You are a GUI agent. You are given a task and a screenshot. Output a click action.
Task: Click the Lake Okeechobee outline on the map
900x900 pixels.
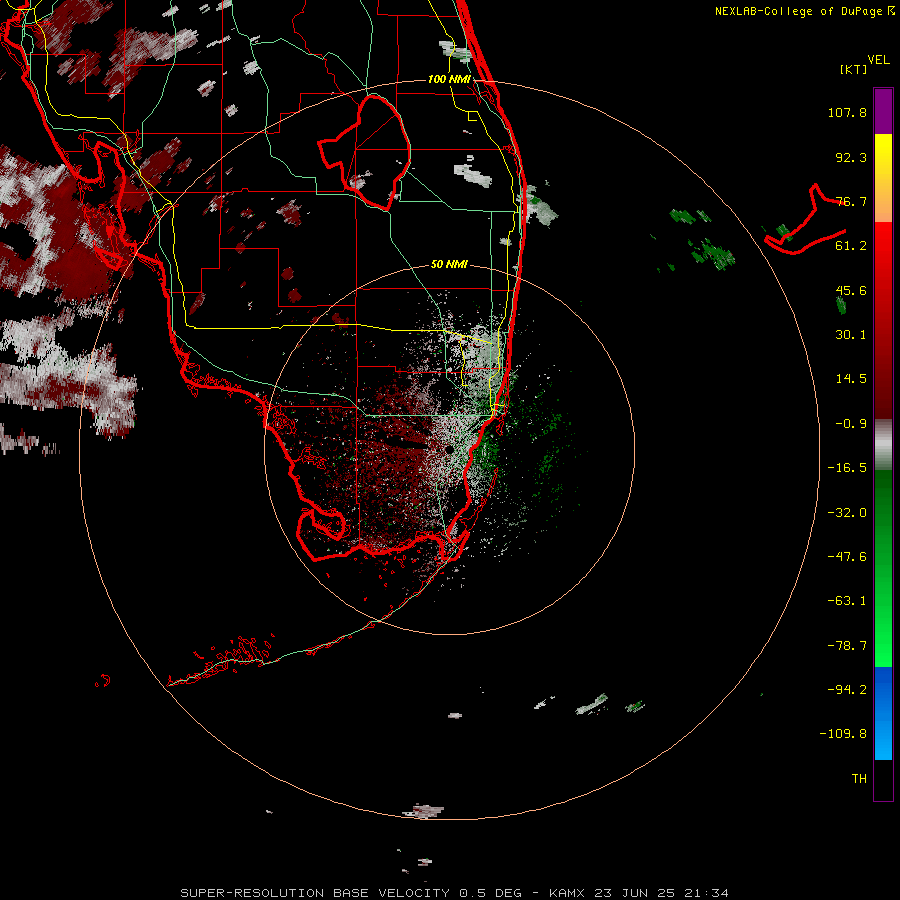(x=364, y=152)
